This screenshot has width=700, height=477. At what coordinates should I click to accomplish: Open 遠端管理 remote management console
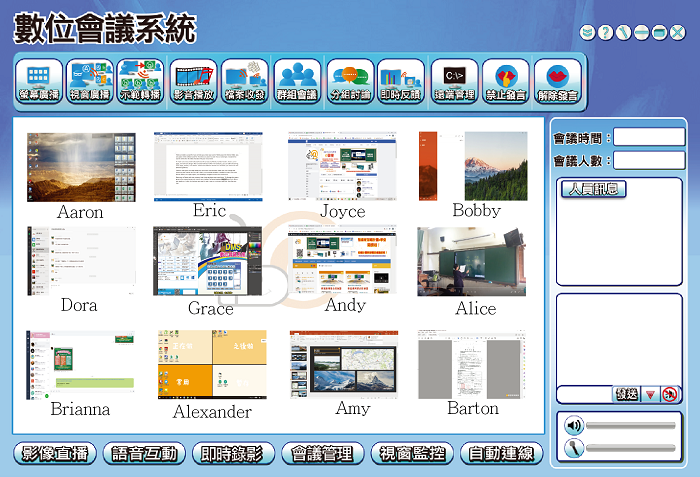point(454,81)
